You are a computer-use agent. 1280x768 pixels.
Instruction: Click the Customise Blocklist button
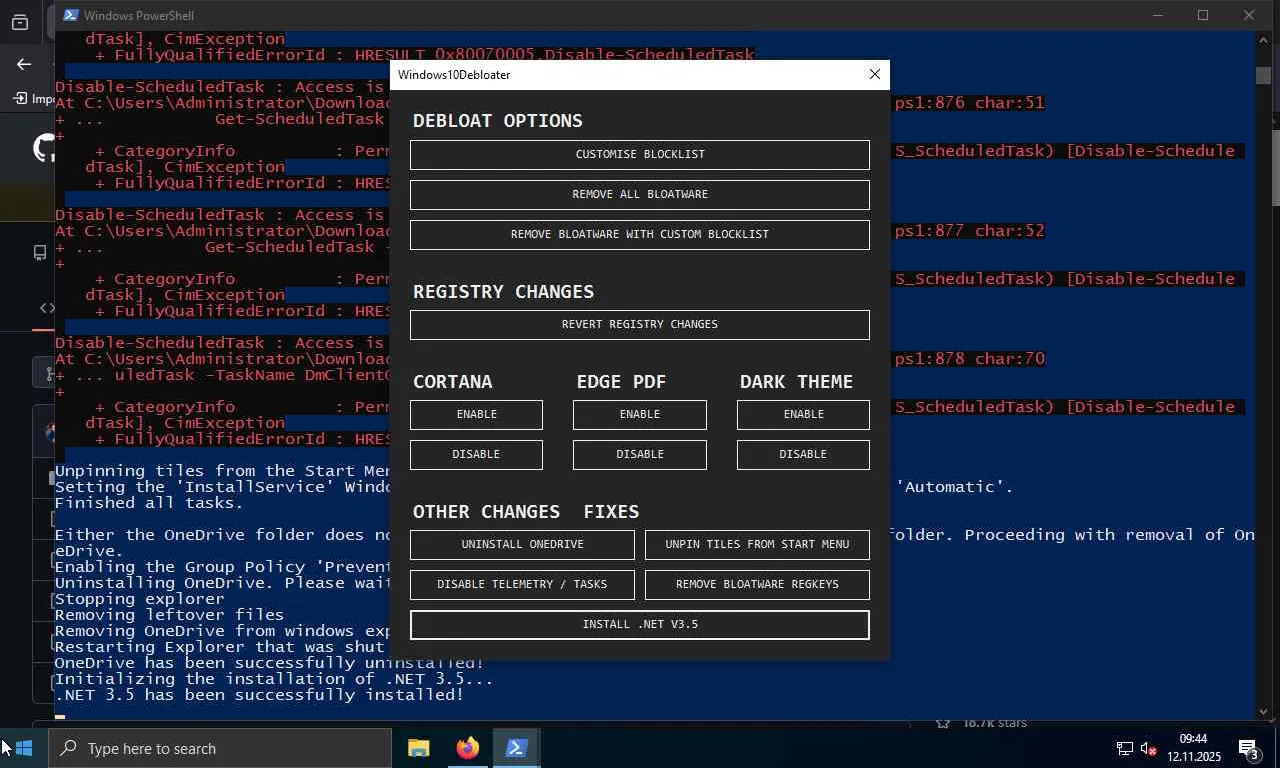[x=640, y=154]
